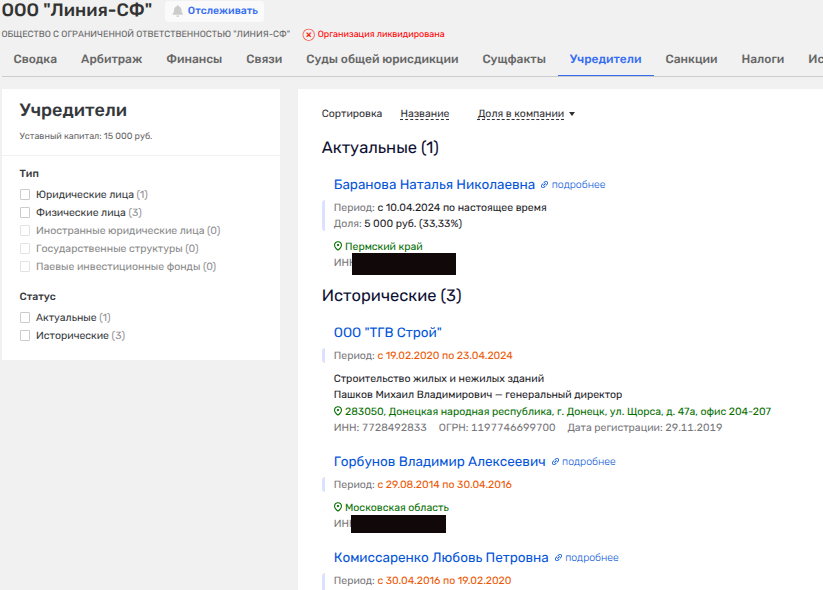Tick the Исторические status checkbox
This screenshot has width=823, height=590.
[26, 336]
